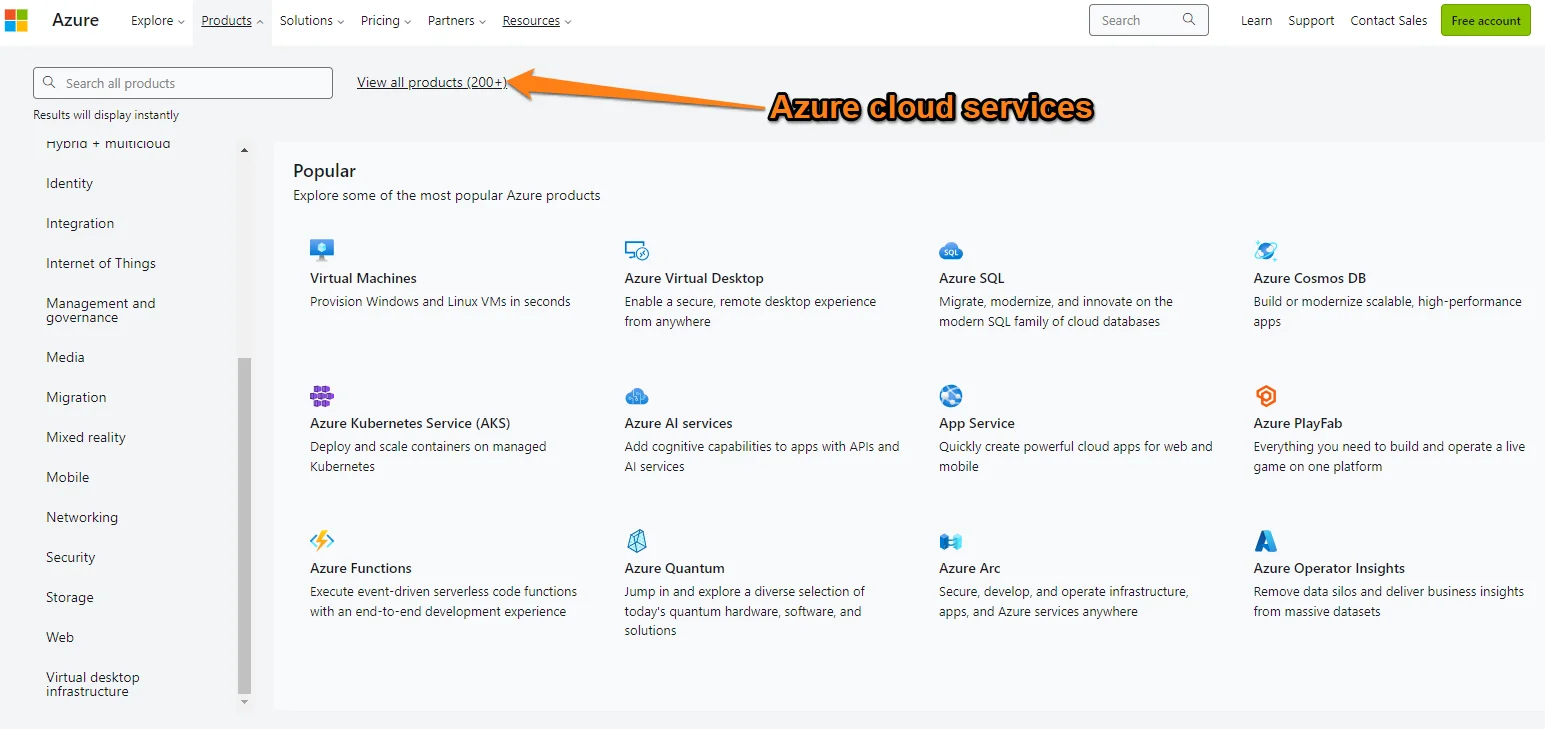
Task: Select the Migration category
Action: [x=76, y=397]
